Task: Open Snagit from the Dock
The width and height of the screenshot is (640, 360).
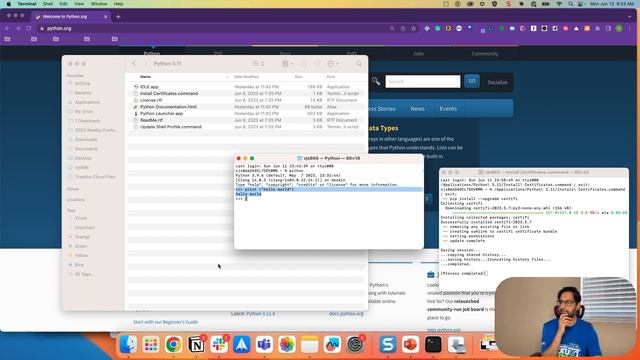Action: [x=387, y=344]
